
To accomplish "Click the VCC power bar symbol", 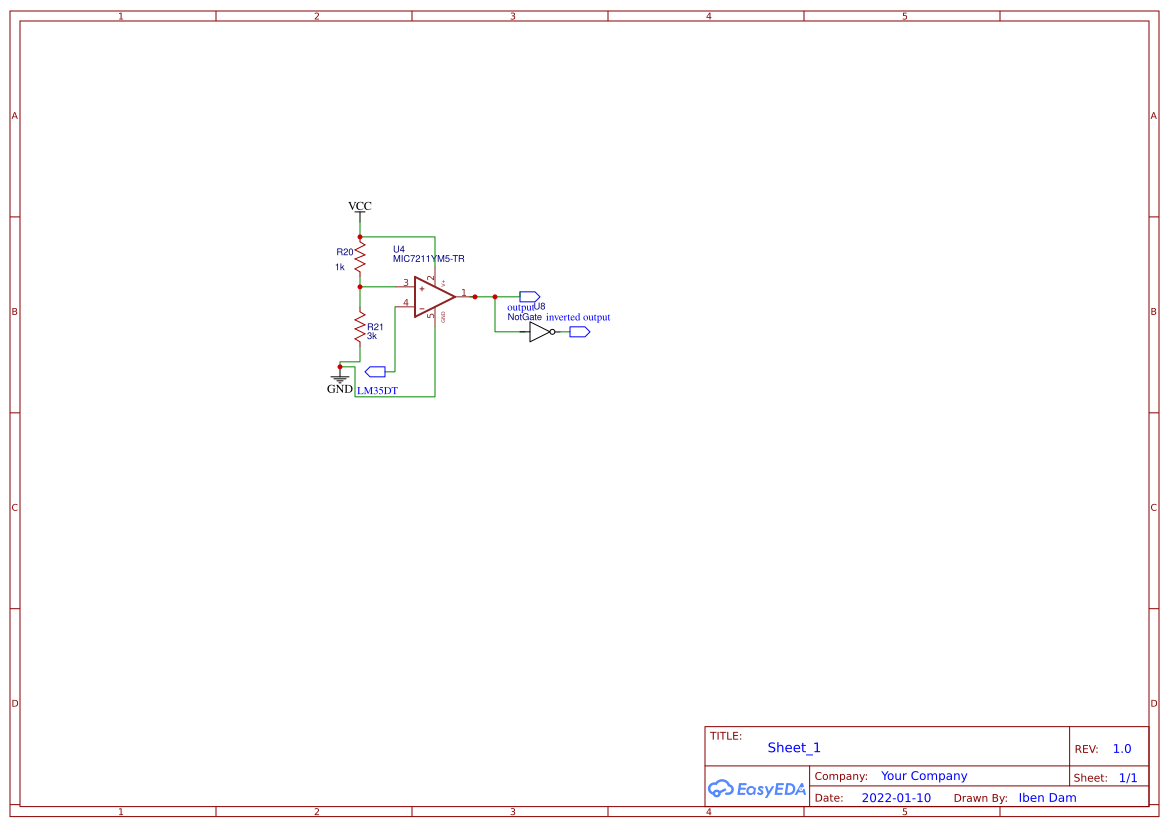I will point(360,216).
